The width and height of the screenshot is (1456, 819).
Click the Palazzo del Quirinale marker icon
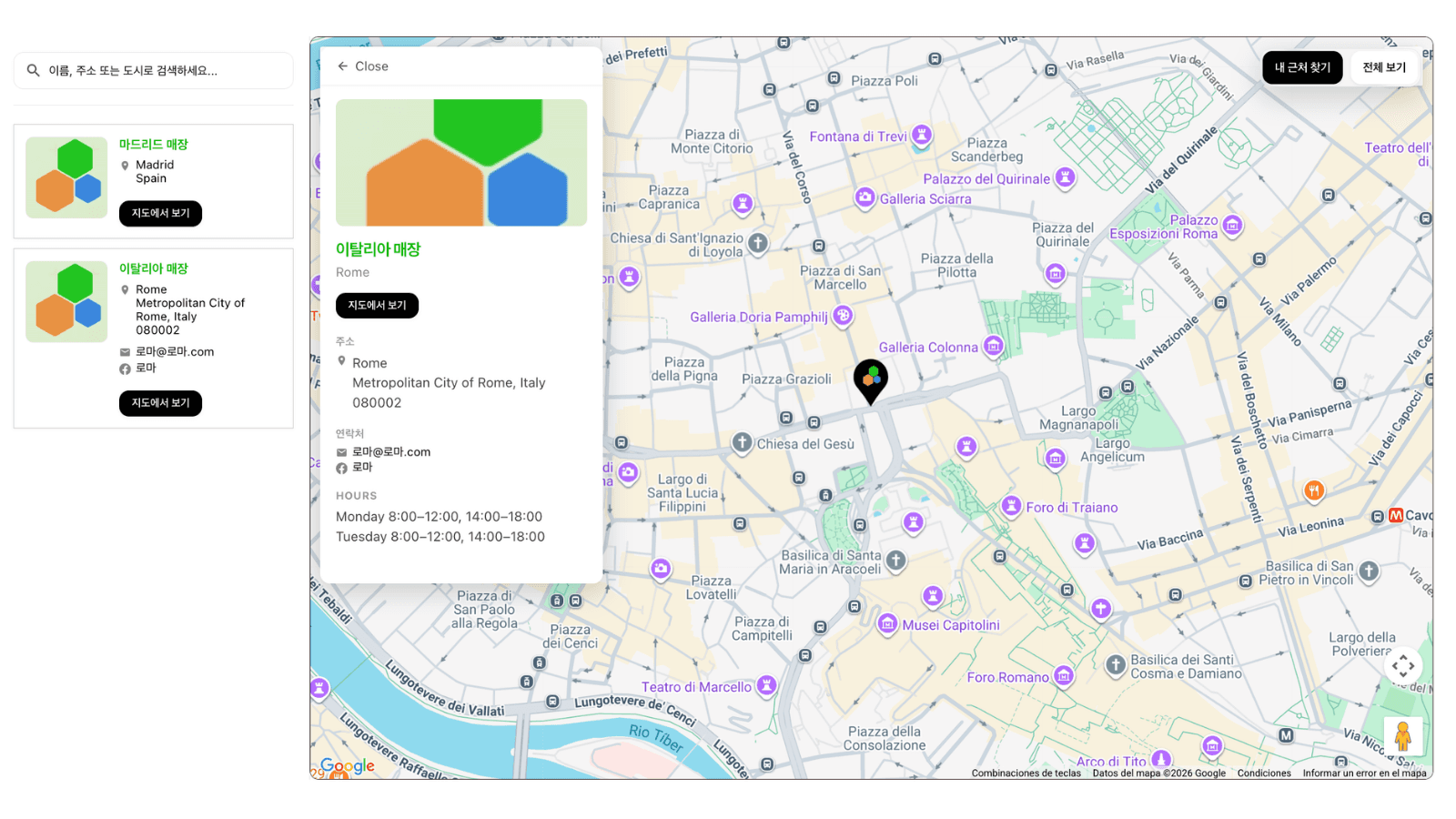coord(1065,177)
